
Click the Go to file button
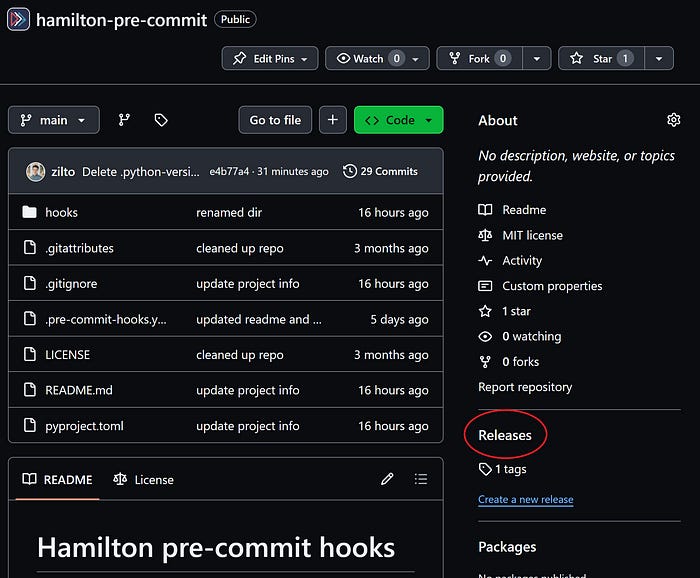(275, 120)
